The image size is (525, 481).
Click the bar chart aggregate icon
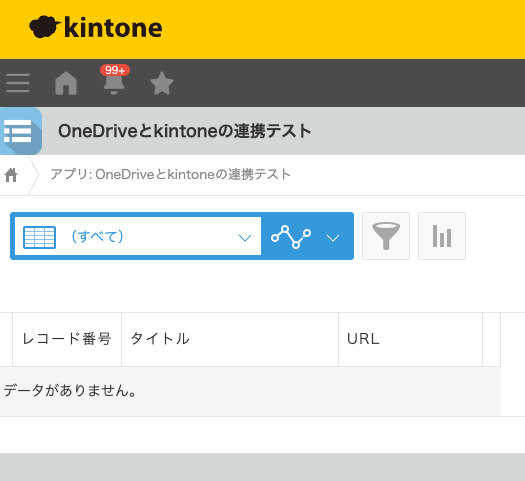[442, 236]
